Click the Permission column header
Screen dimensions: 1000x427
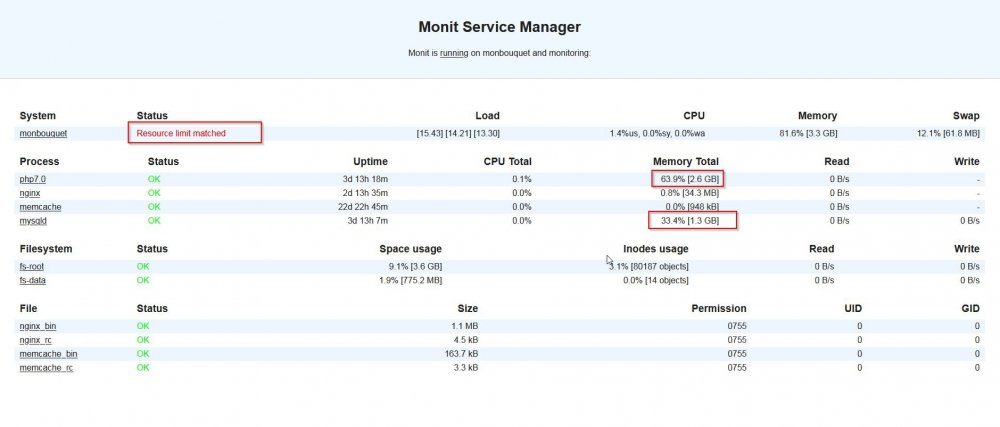(x=718, y=308)
